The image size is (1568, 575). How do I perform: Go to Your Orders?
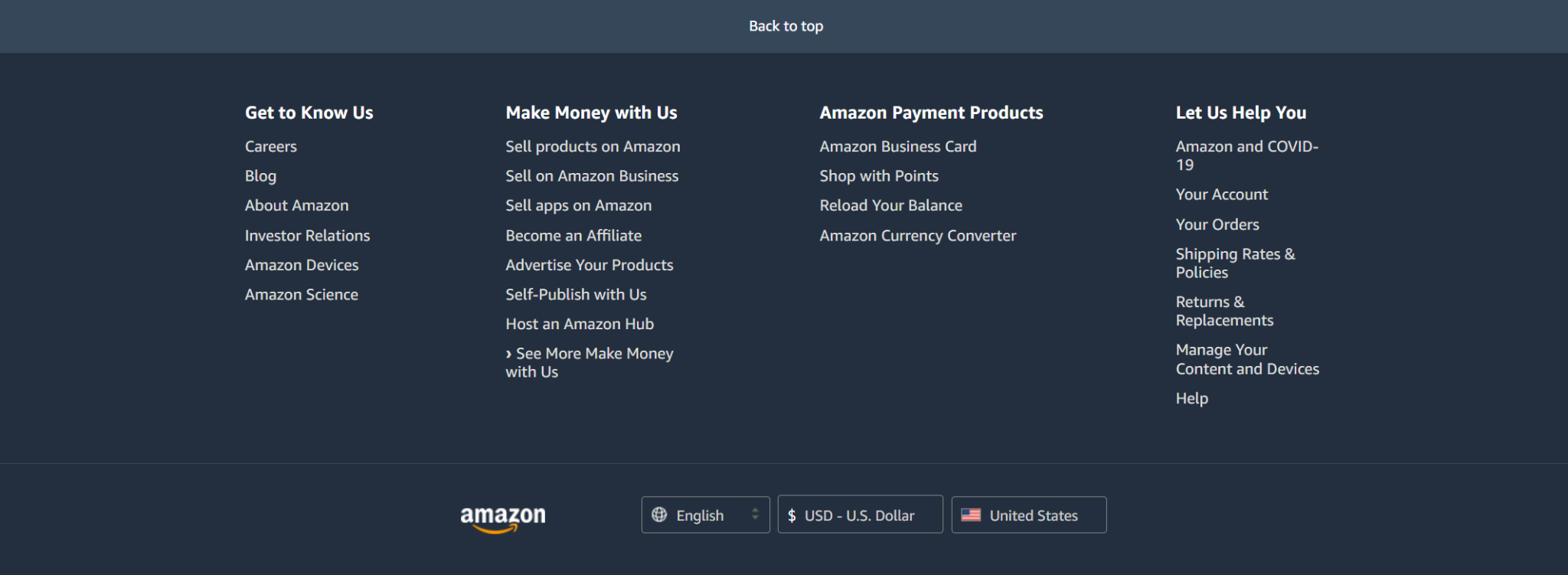[x=1217, y=224]
